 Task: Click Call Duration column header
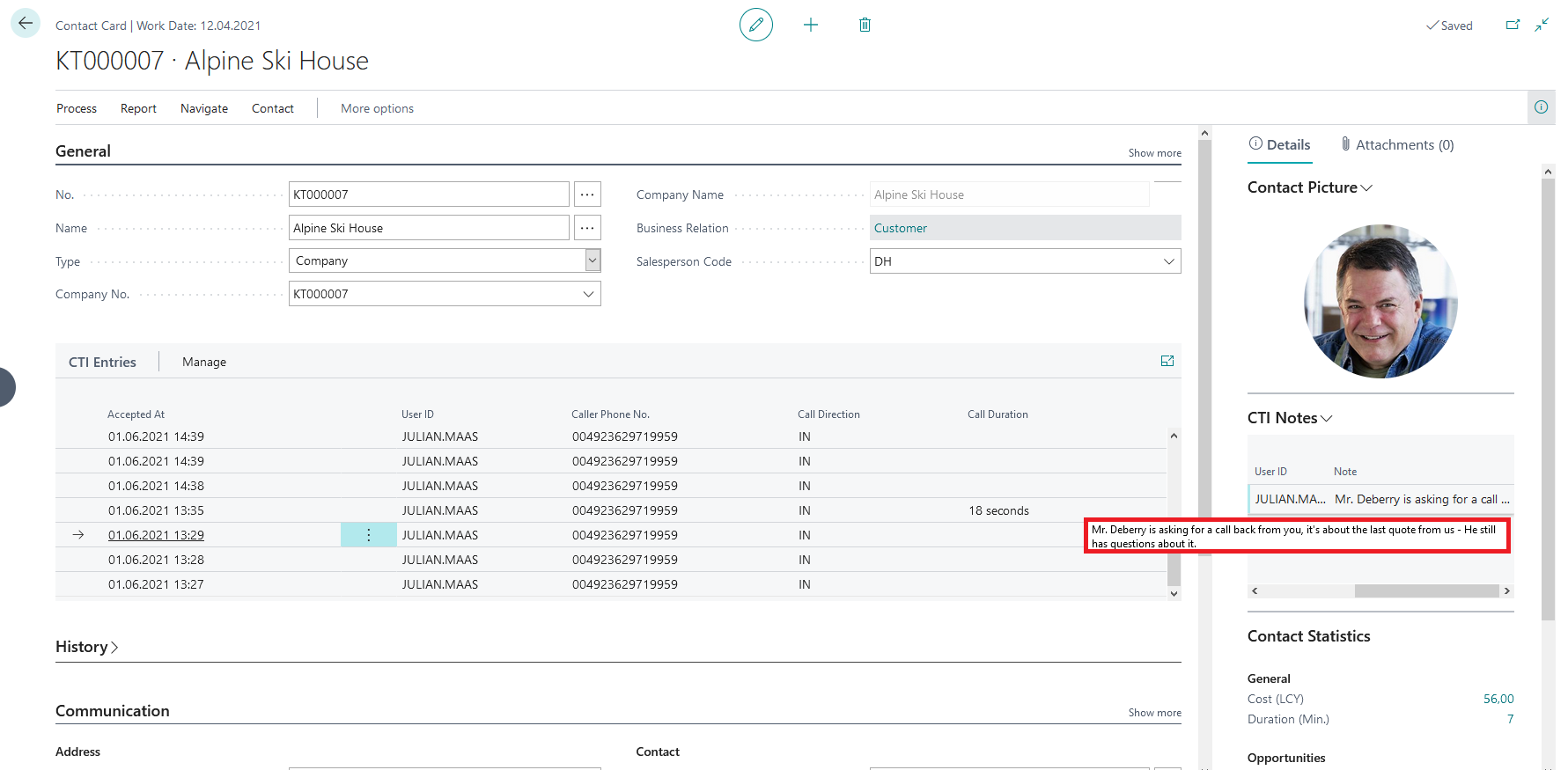pos(997,414)
